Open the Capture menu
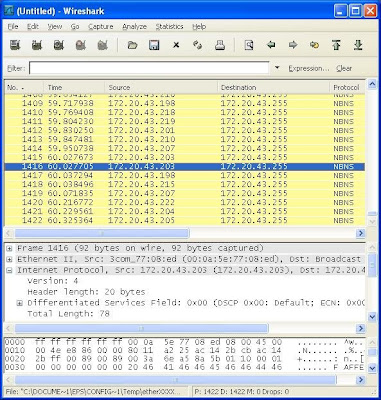381x400 pixels. 101,27
